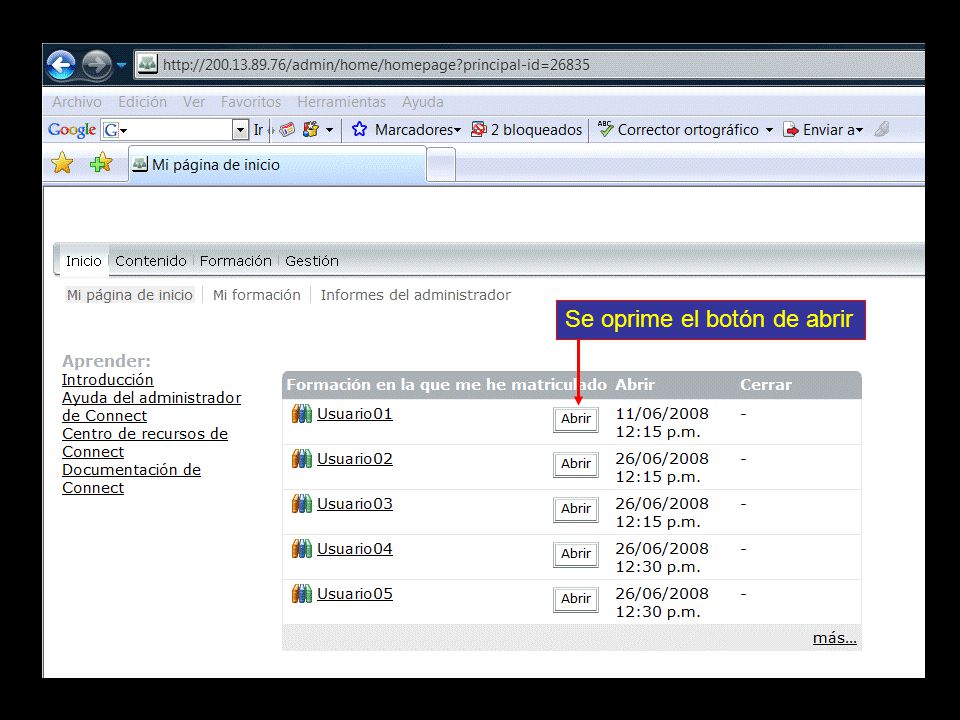Switch to the Formación navigation tab
Screen dimensions: 960x720
[236, 261]
